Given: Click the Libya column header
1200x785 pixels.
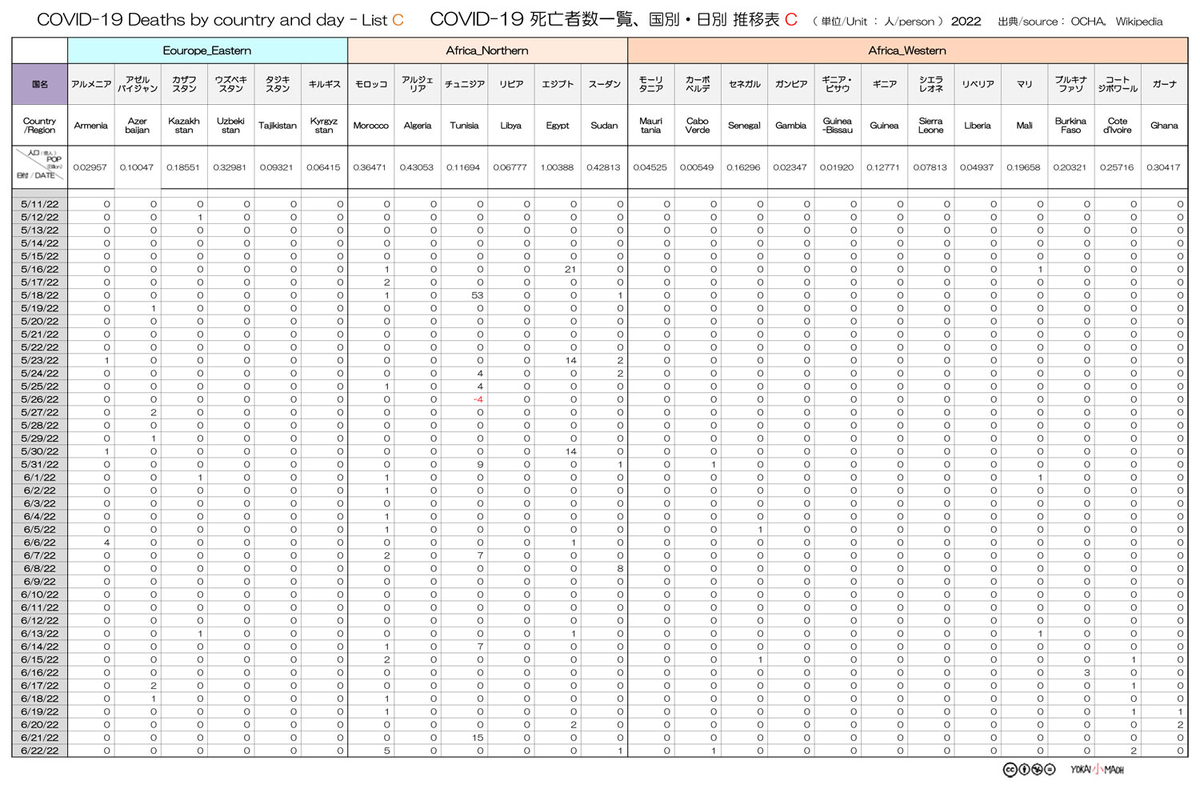Looking at the screenshot, I should [x=510, y=126].
